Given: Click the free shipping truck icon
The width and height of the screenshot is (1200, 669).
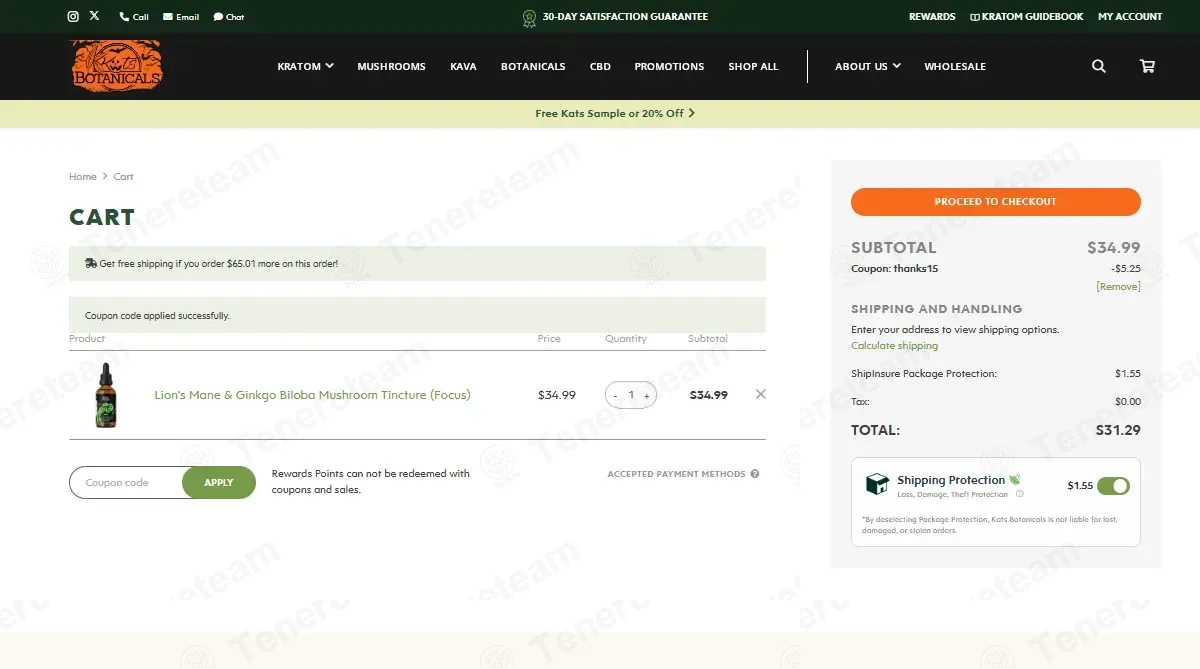Looking at the screenshot, I should (x=91, y=264).
